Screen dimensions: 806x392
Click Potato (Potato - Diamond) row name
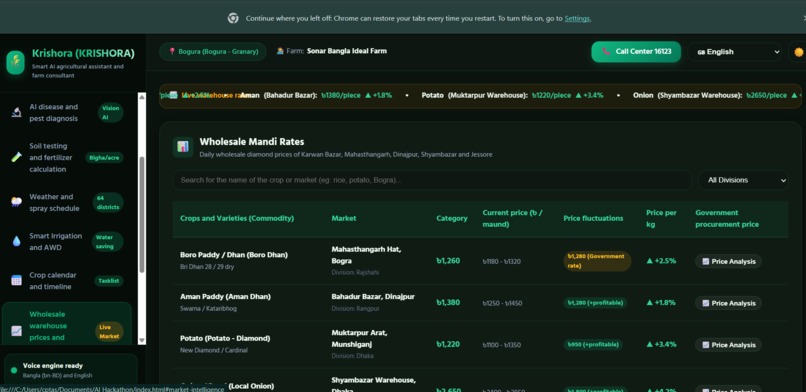pyautogui.click(x=225, y=339)
